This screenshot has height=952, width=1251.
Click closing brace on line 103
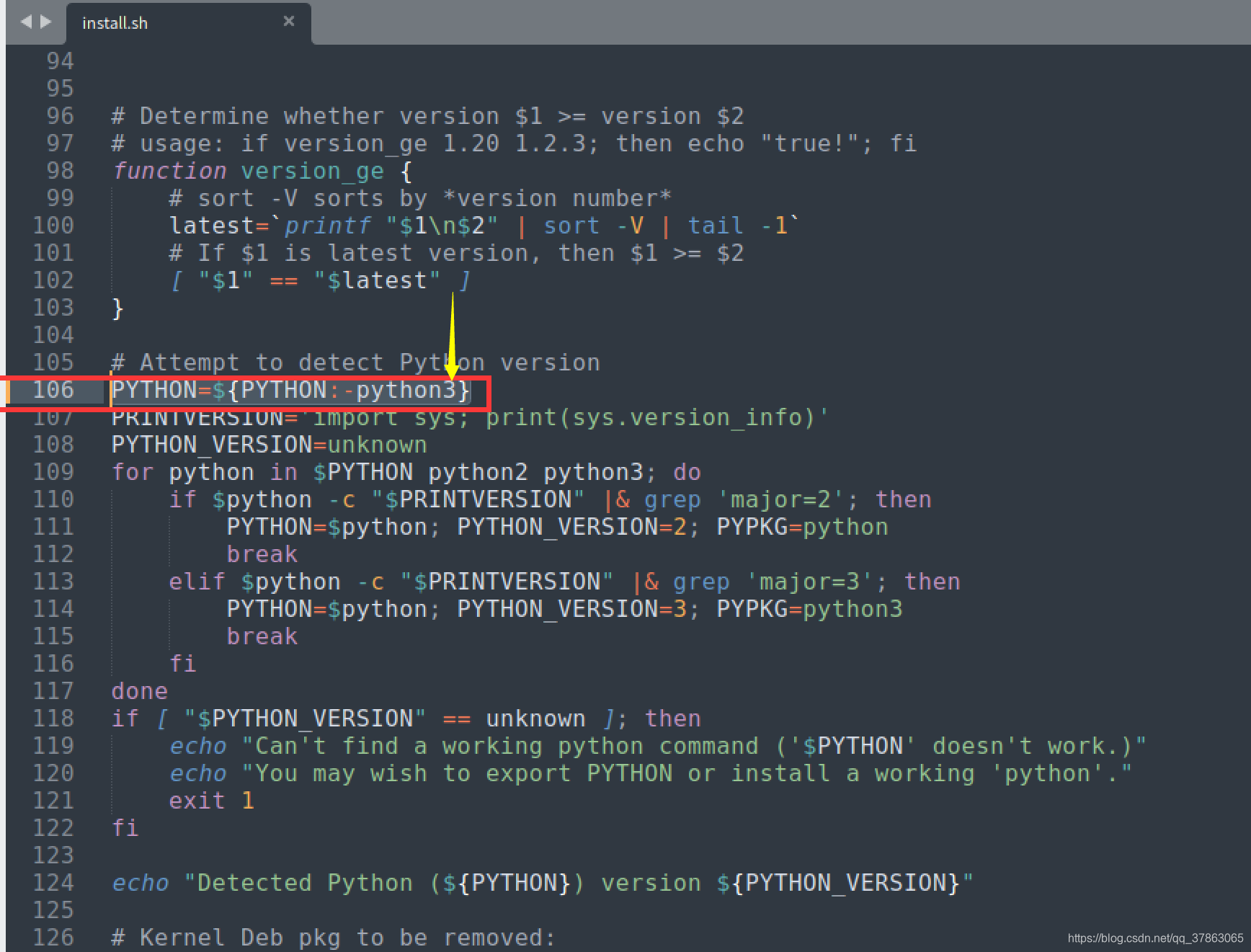point(118,308)
